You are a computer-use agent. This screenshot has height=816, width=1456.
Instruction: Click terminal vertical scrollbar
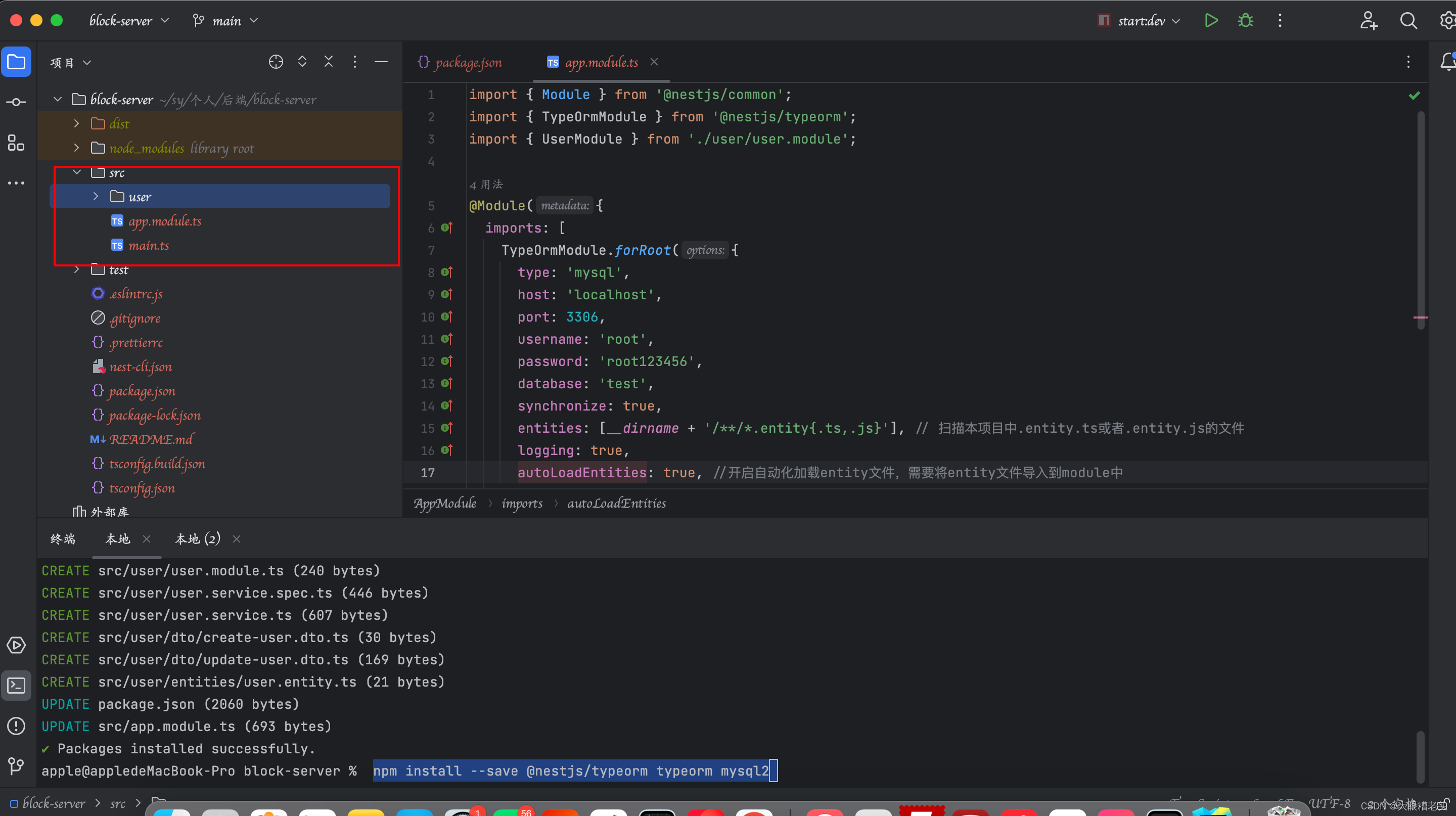pyautogui.click(x=1421, y=756)
